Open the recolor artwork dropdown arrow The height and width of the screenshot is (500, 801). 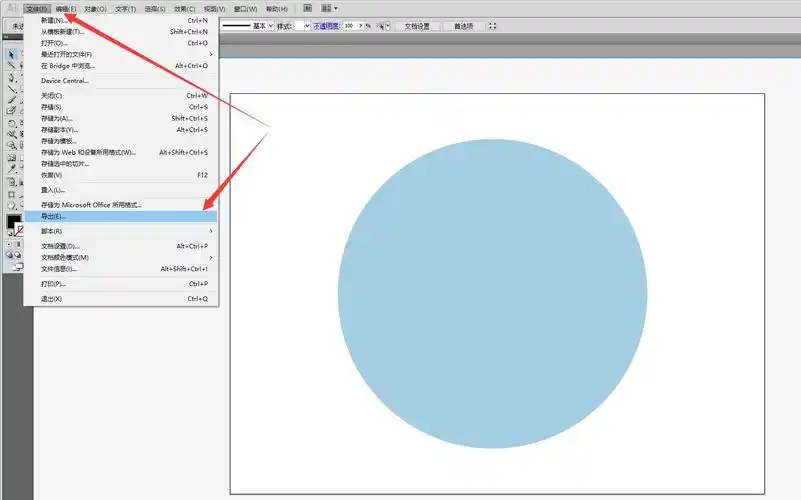pos(388,26)
